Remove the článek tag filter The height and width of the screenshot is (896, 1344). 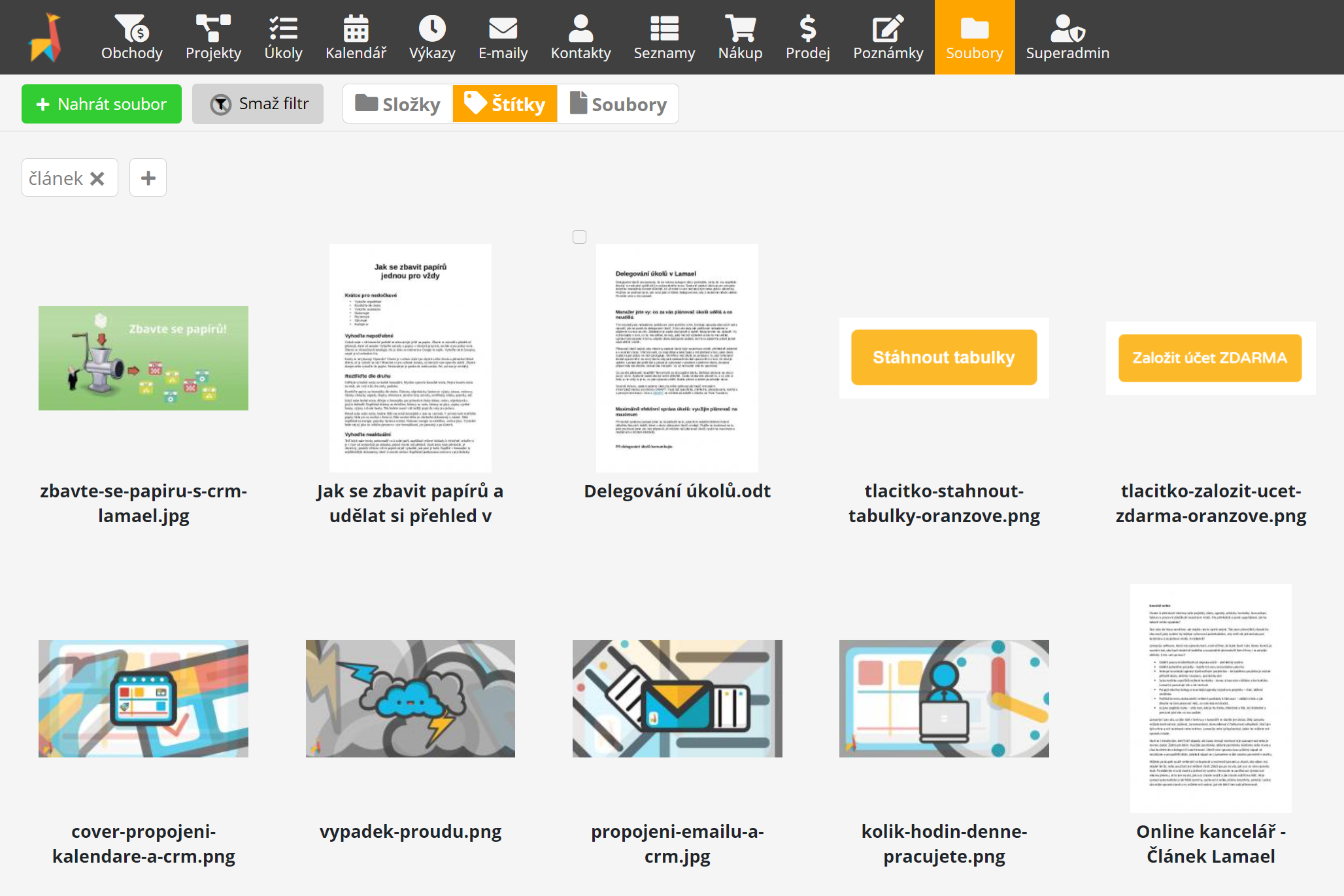point(97,178)
